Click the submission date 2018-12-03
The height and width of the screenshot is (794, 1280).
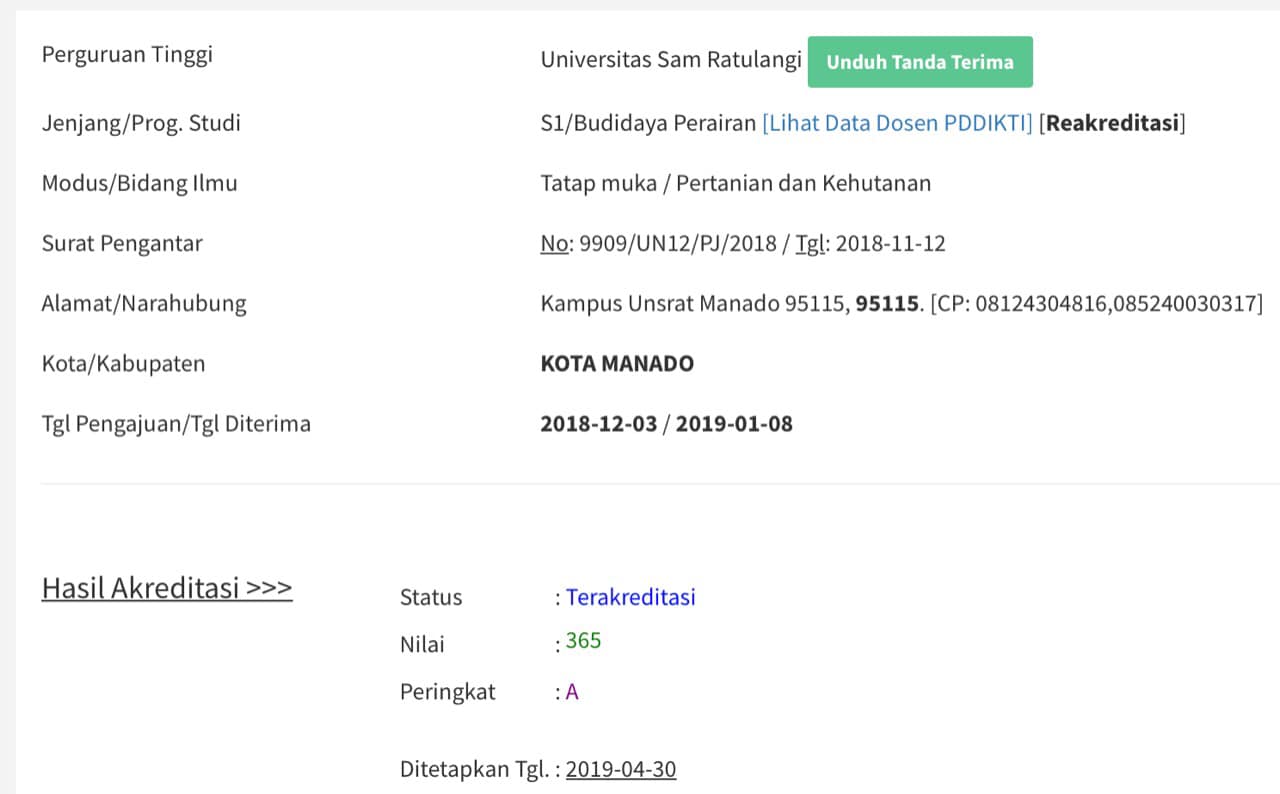coord(599,424)
